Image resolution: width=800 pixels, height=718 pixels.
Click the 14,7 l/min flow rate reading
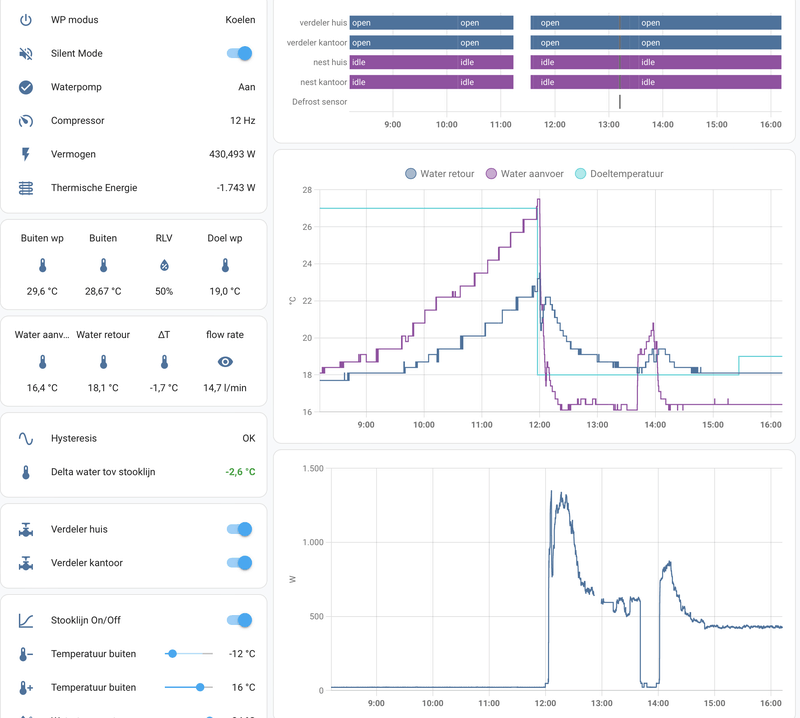[x=225, y=388]
